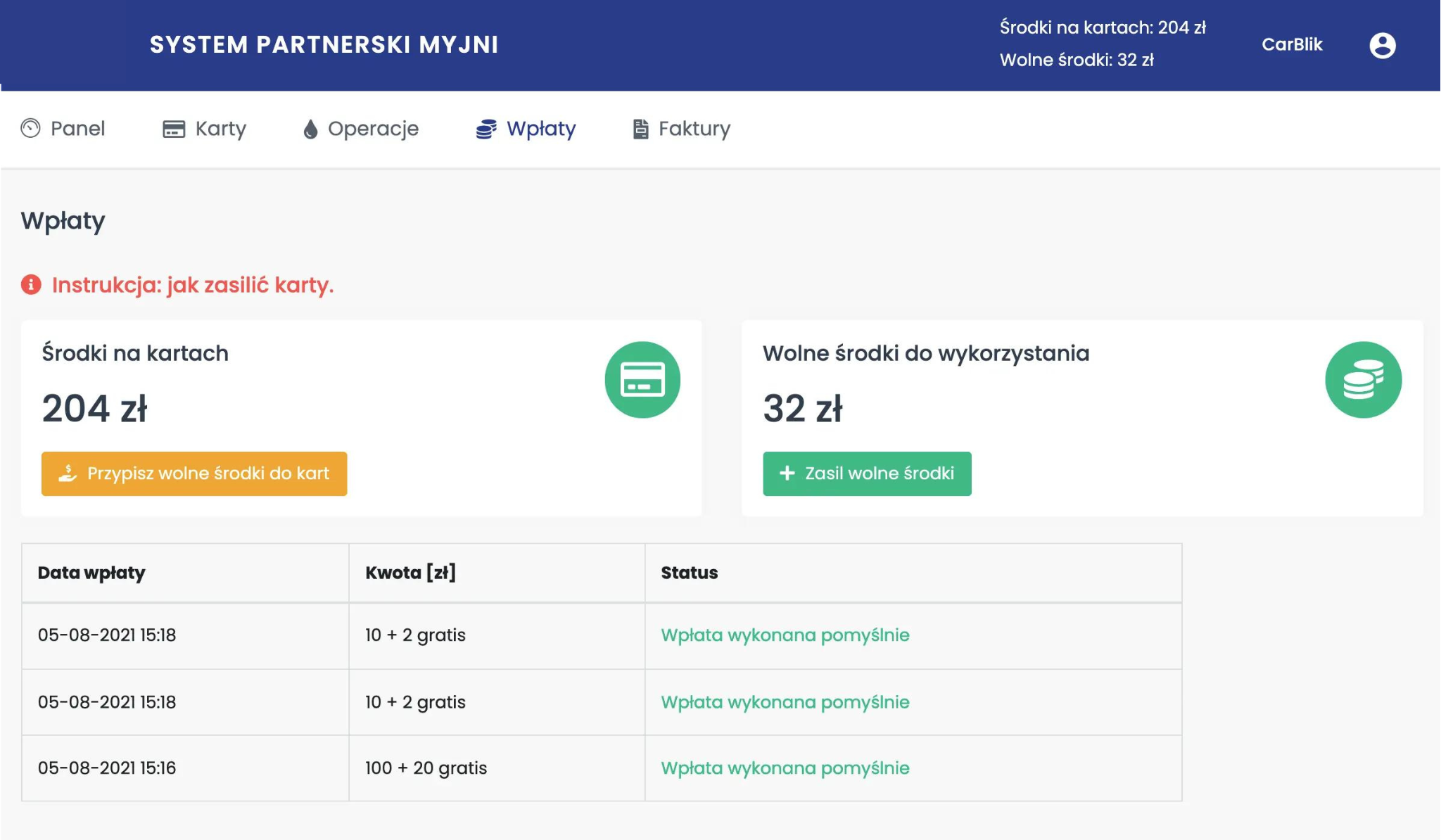The width and height of the screenshot is (1441, 840).
Task: Click the SYSTEM PARTNERSKI MYJNI title
Action: pyautogui.click(x=324, y=44)
